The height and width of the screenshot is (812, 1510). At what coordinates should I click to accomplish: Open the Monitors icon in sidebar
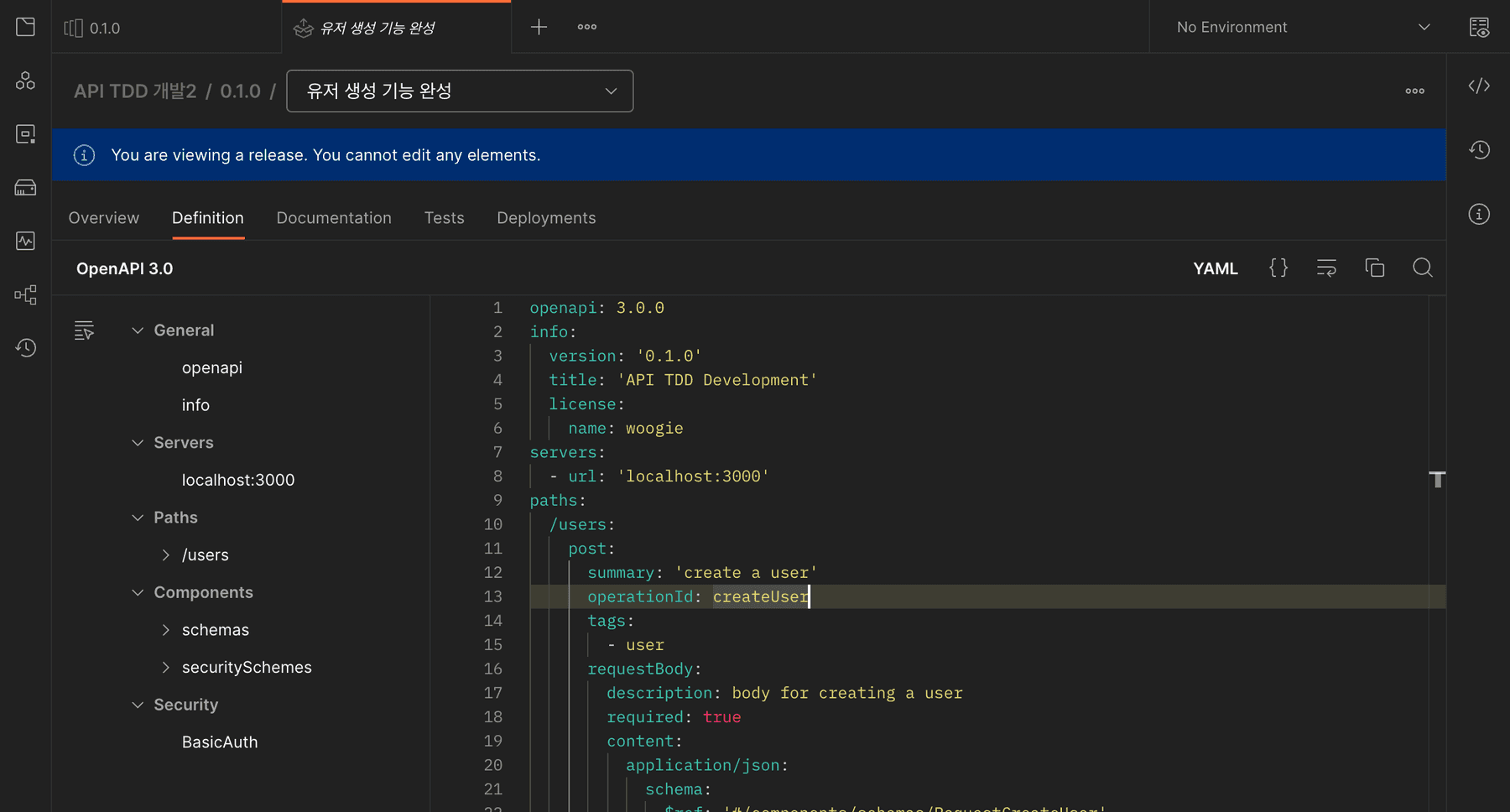(25, 241)
